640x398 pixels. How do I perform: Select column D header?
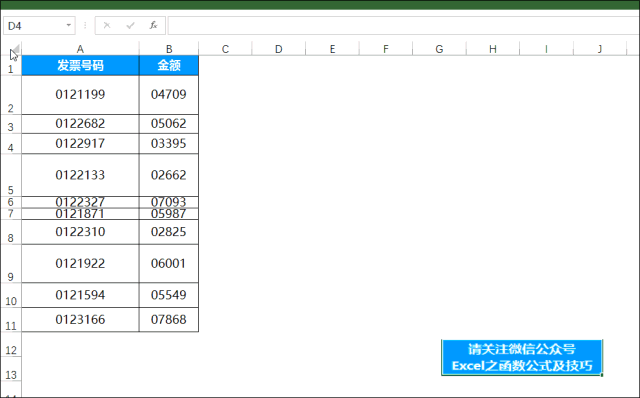coord(279,49)
